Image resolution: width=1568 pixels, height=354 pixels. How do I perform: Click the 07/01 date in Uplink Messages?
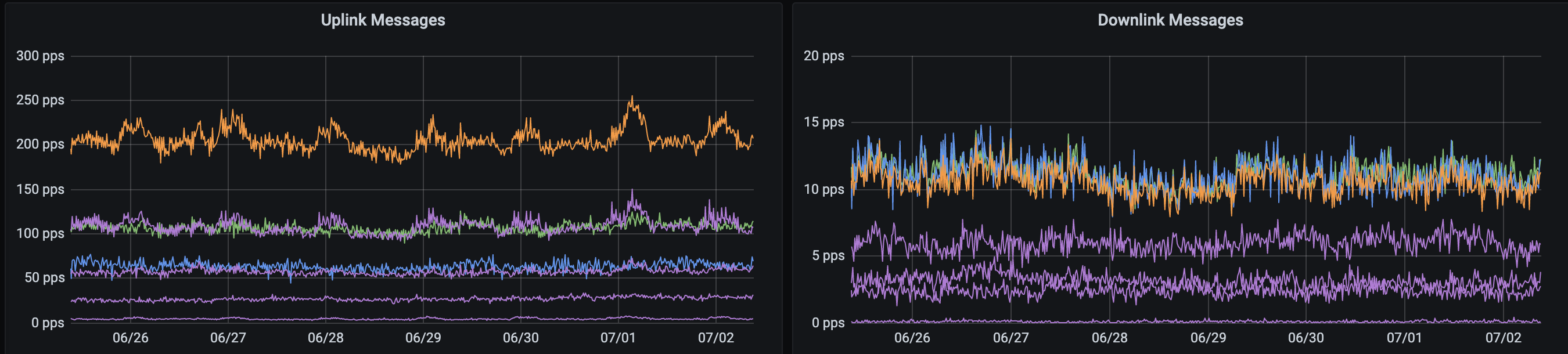coord(618,338)
